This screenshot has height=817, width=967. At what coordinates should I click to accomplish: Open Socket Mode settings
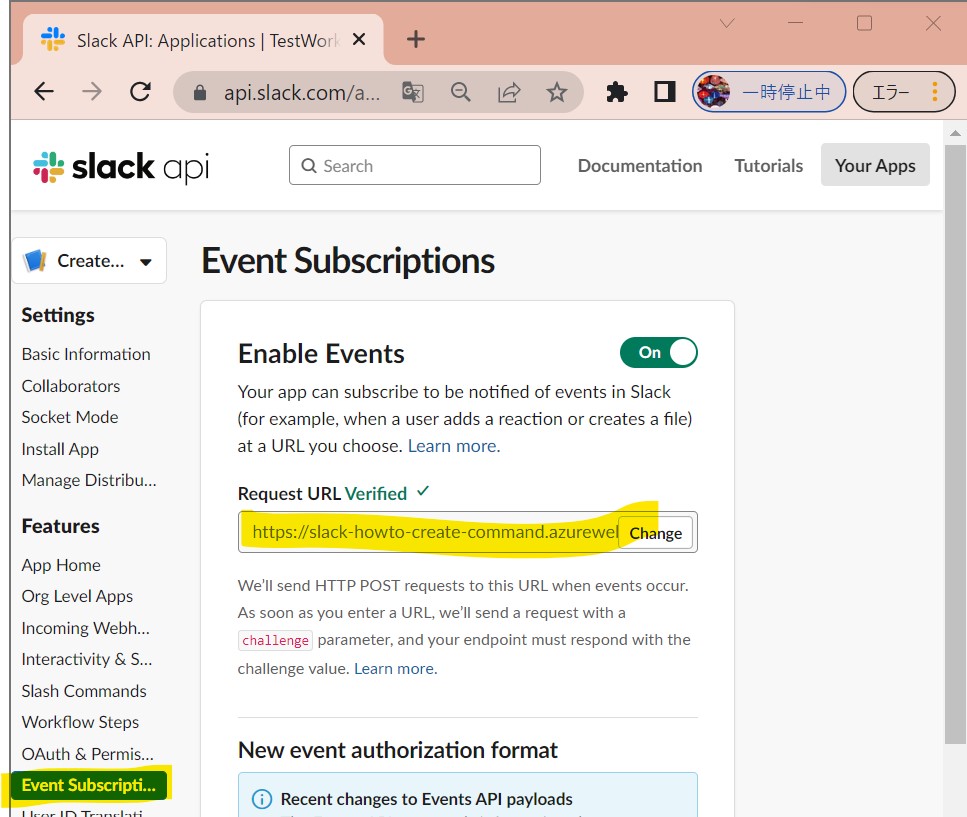click(70, 417)
